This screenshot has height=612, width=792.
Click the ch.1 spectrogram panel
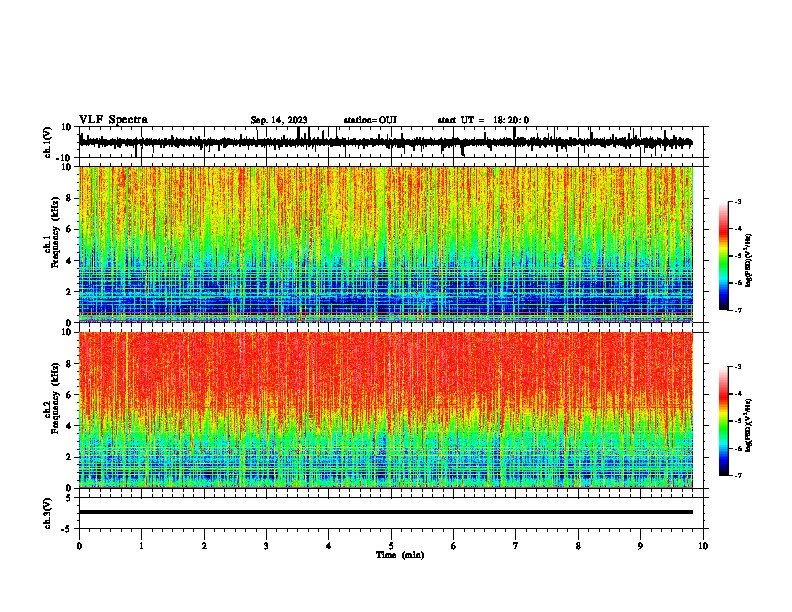click(x=386, y=244)
